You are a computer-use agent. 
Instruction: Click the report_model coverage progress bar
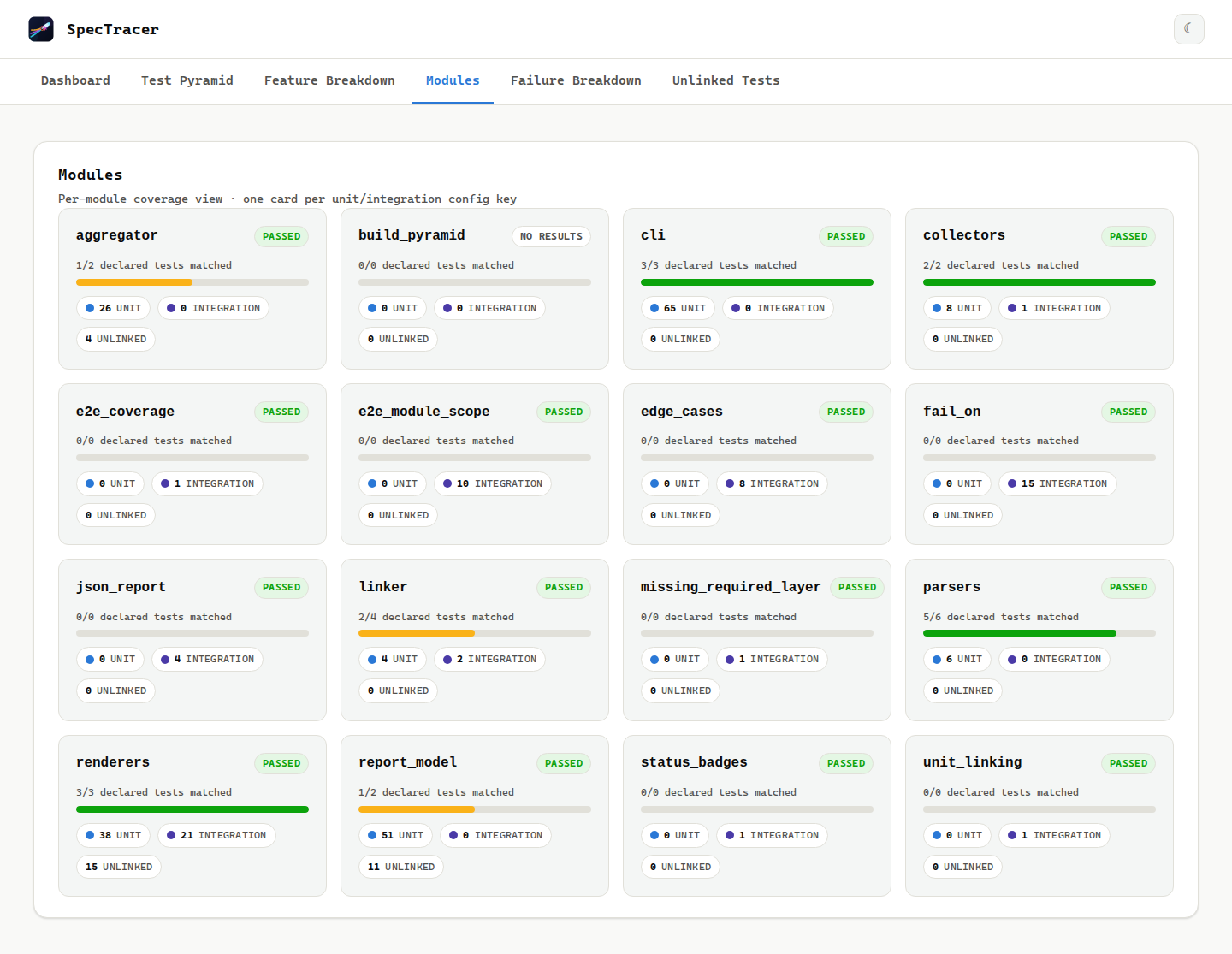coord(475,809)
